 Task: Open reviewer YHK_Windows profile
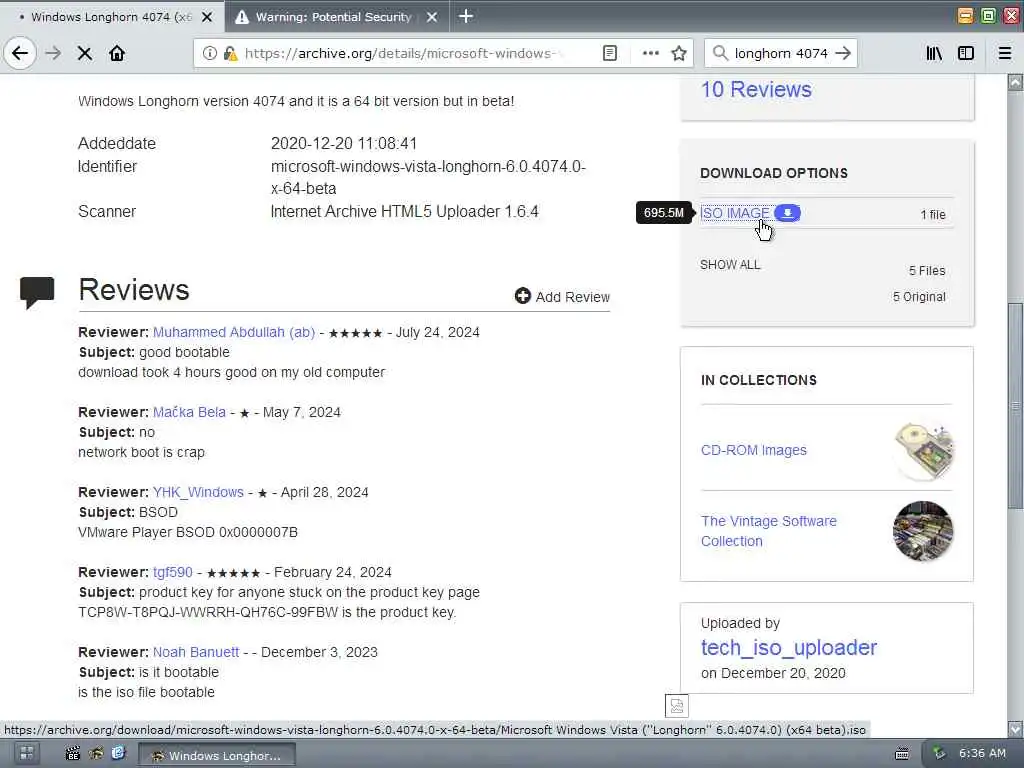coord(198,492)
